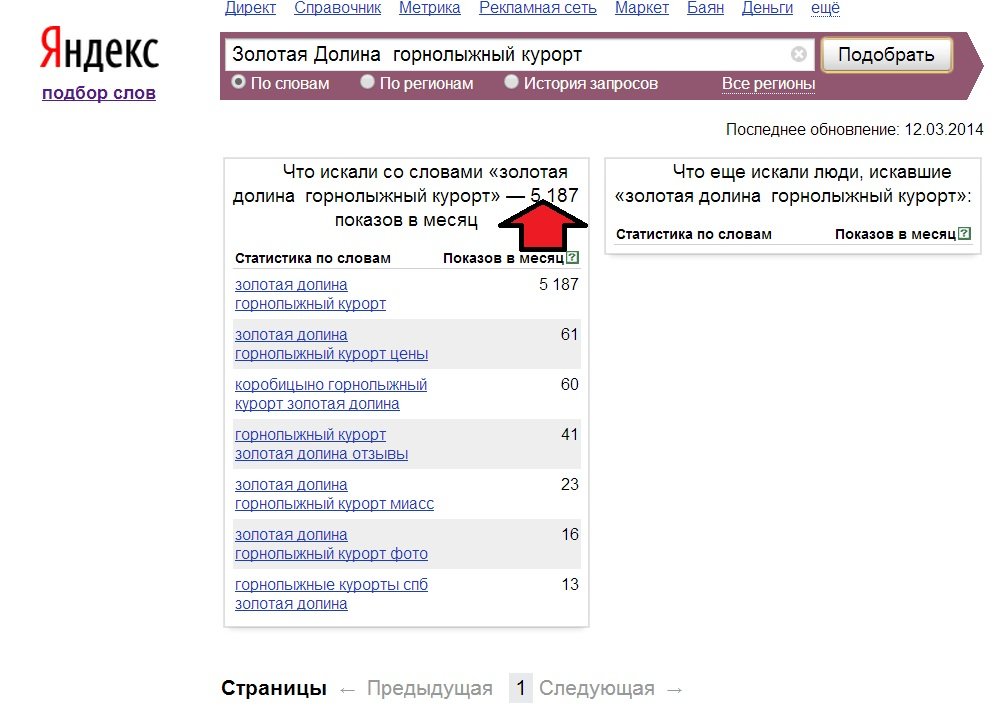
Task: Open the 'Все регионы' region selector
Action: click(768, 83)
